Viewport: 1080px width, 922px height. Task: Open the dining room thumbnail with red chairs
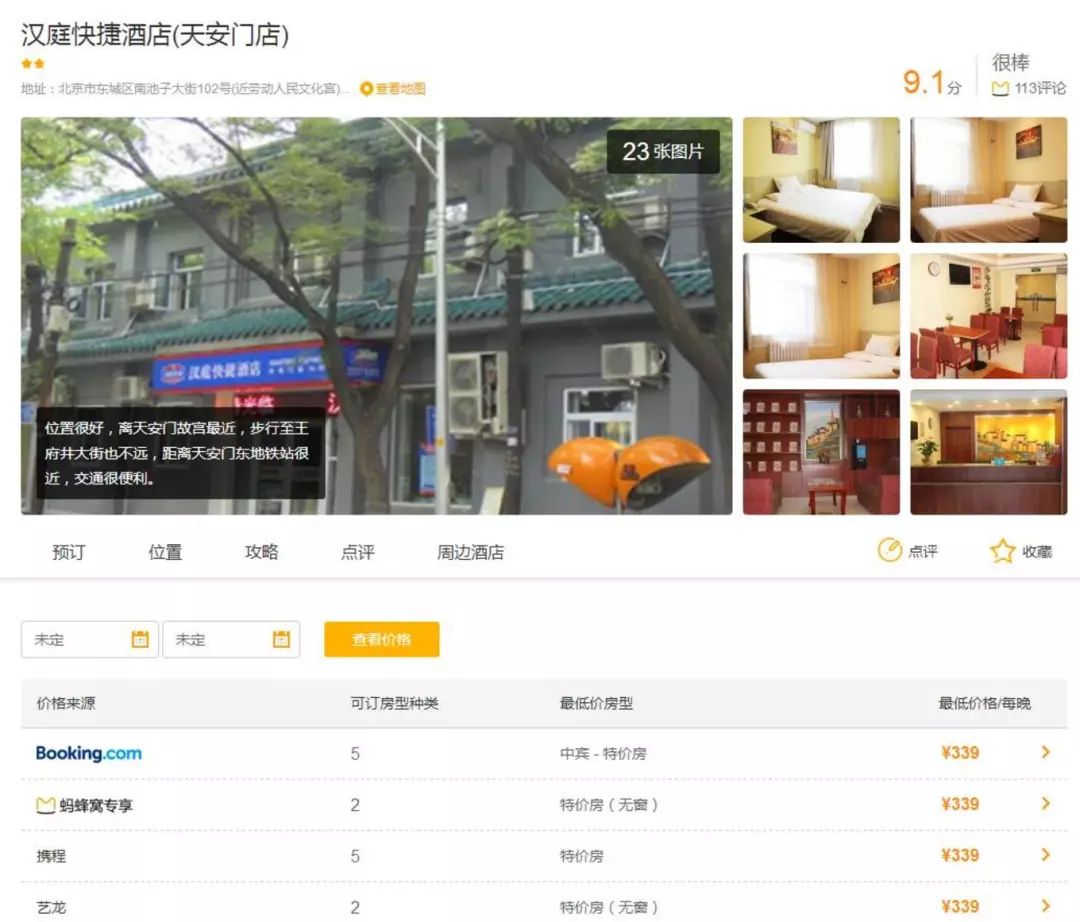(988, 316)
